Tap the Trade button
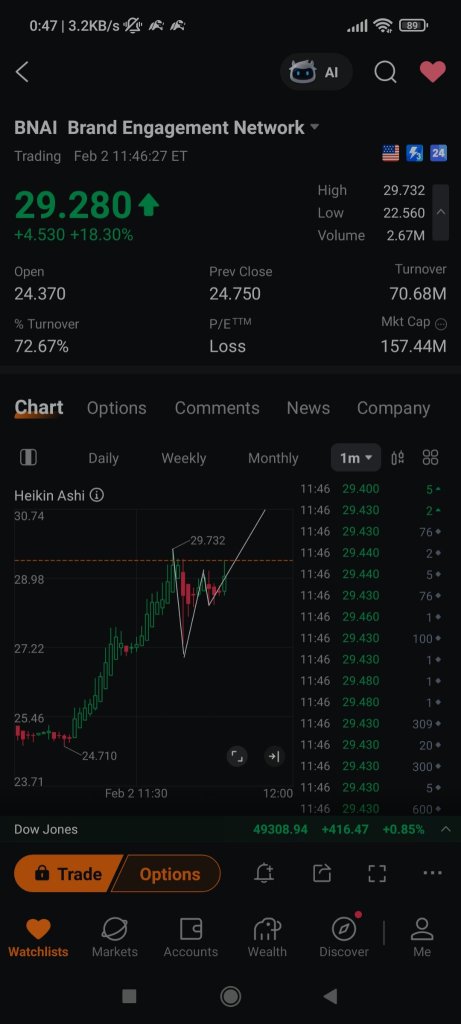Image resolution: width=461 pixels, height=1024 pixels. [69, 873]
